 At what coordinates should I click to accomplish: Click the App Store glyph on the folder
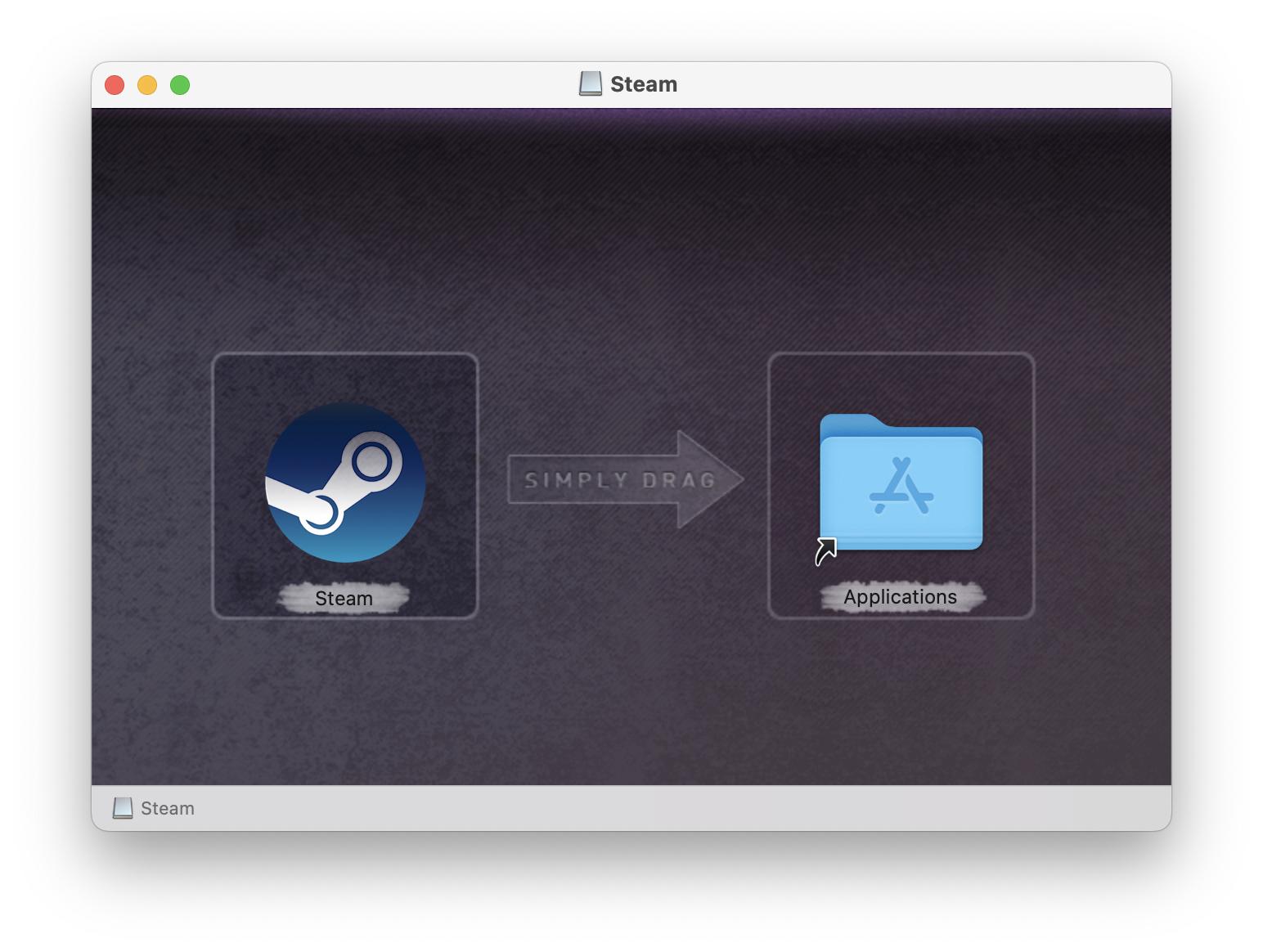(901, 487)
